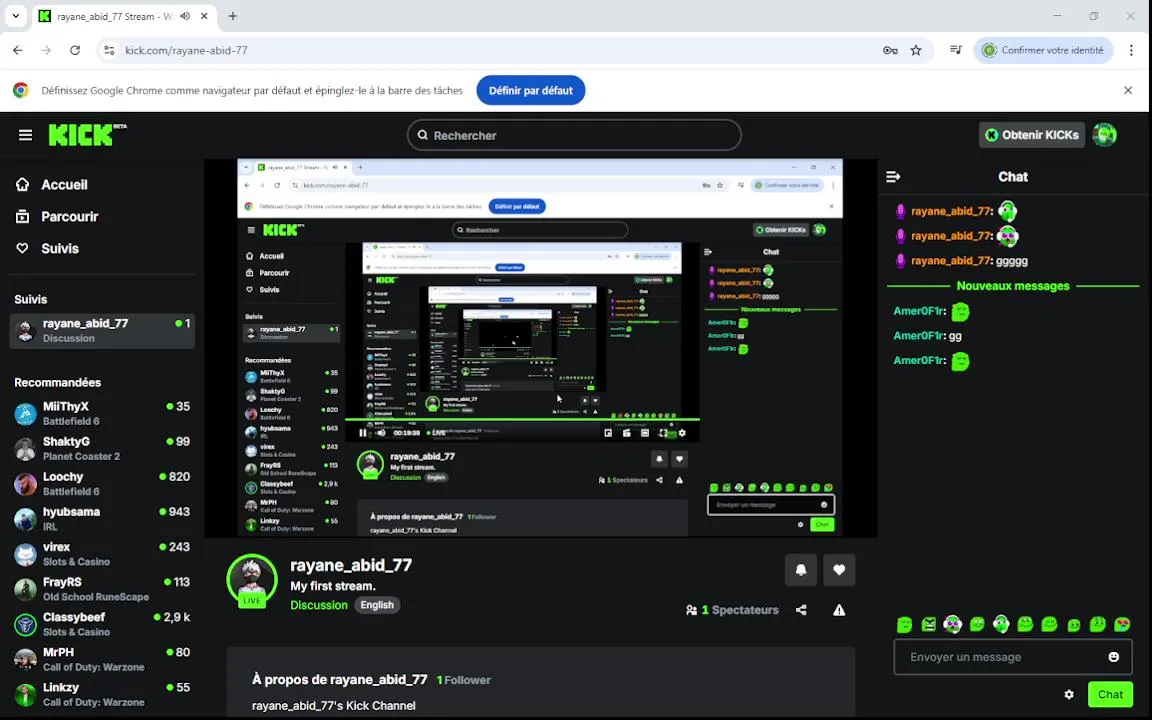Click the 1 Follower count text
Viewport: 1152px width, 720px height.
pos(464,680)
